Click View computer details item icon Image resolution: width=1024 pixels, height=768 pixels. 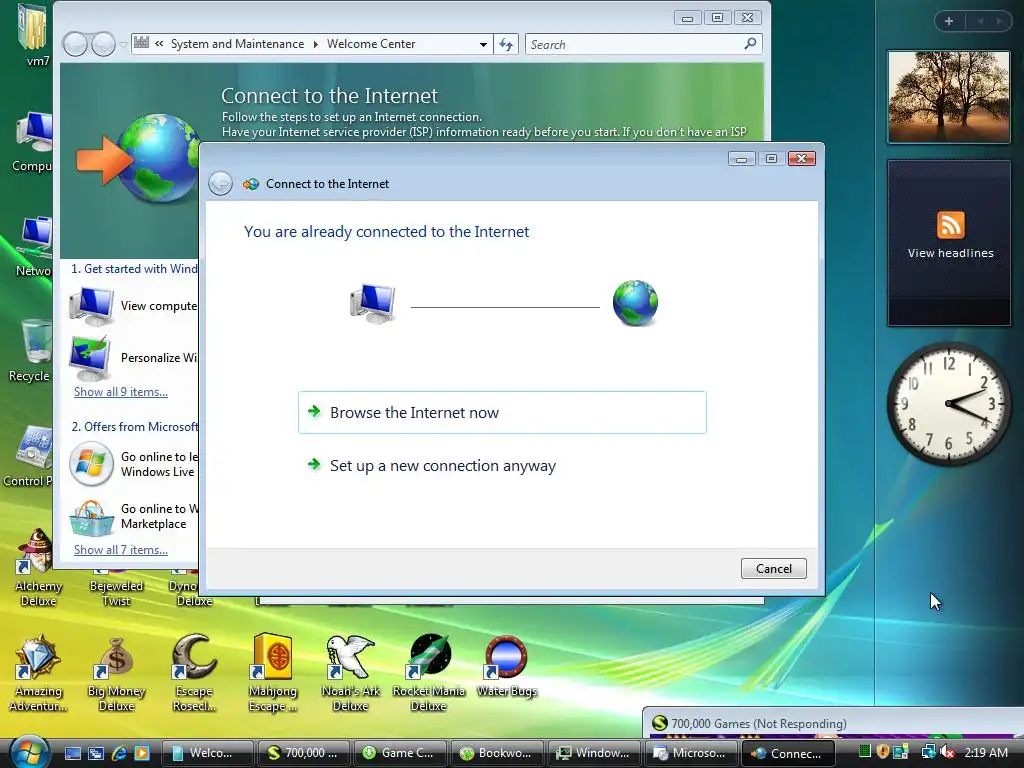(x=91, y=306)
